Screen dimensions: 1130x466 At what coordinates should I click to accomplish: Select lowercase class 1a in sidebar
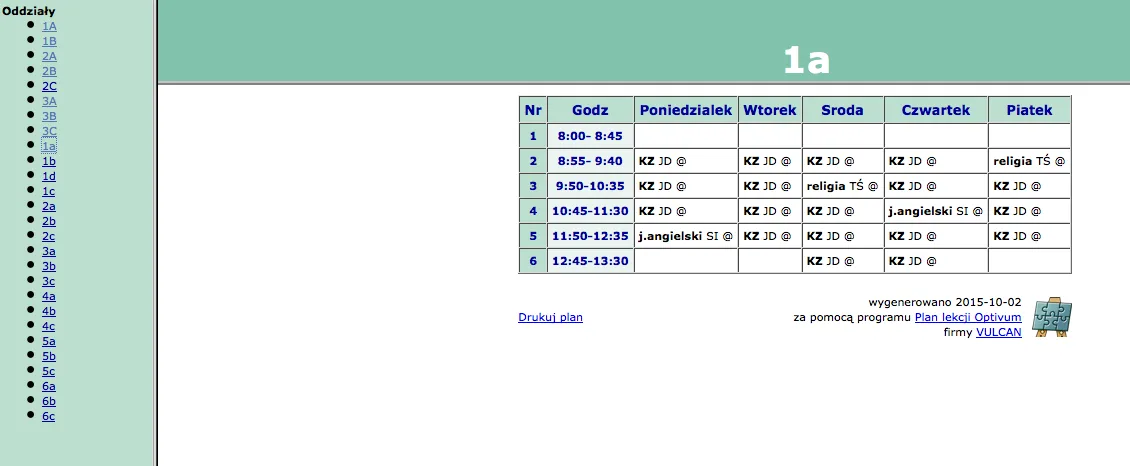pyautogui.click(x=49, y=146)
